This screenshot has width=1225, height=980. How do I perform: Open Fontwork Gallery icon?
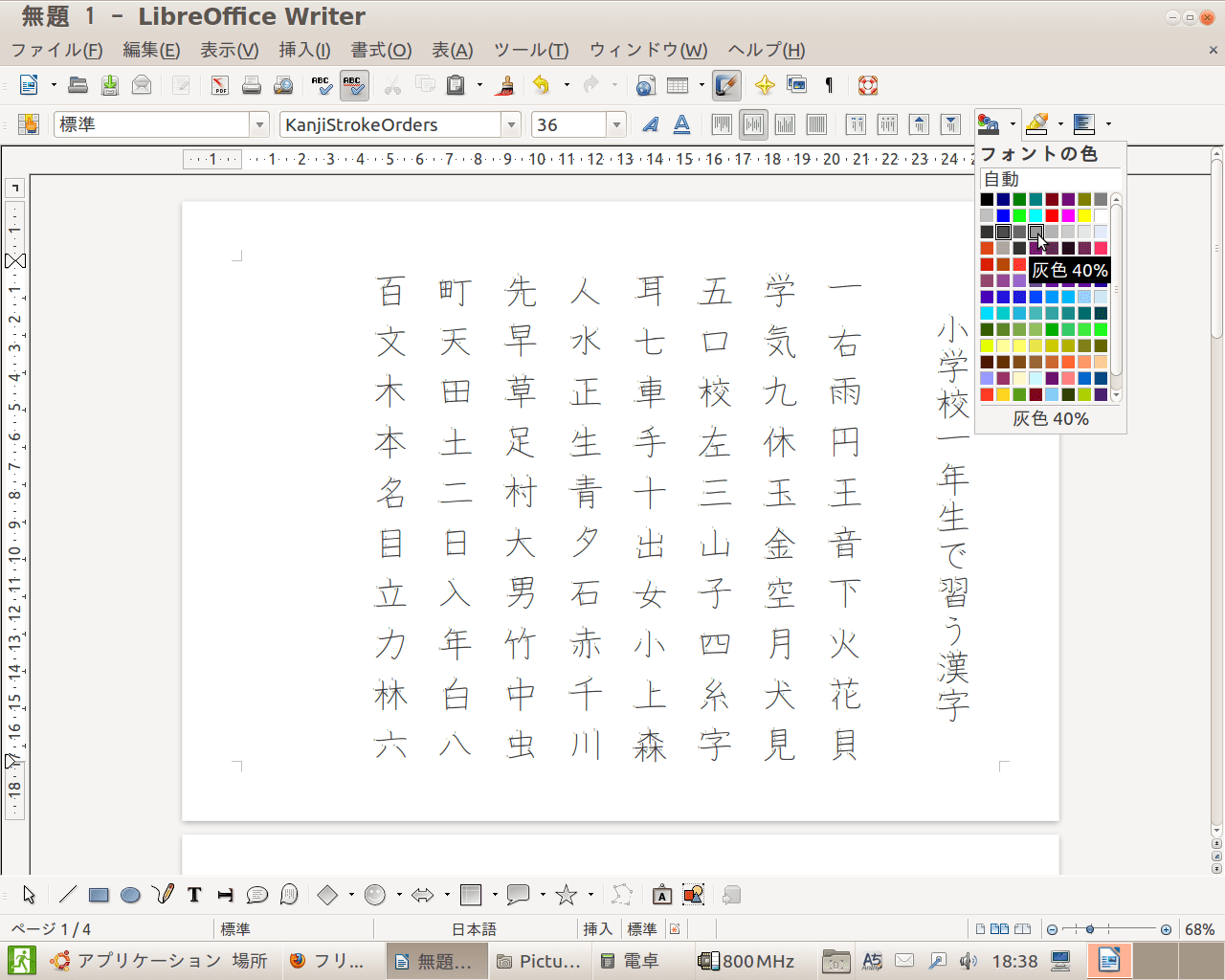tap(661, 895)
